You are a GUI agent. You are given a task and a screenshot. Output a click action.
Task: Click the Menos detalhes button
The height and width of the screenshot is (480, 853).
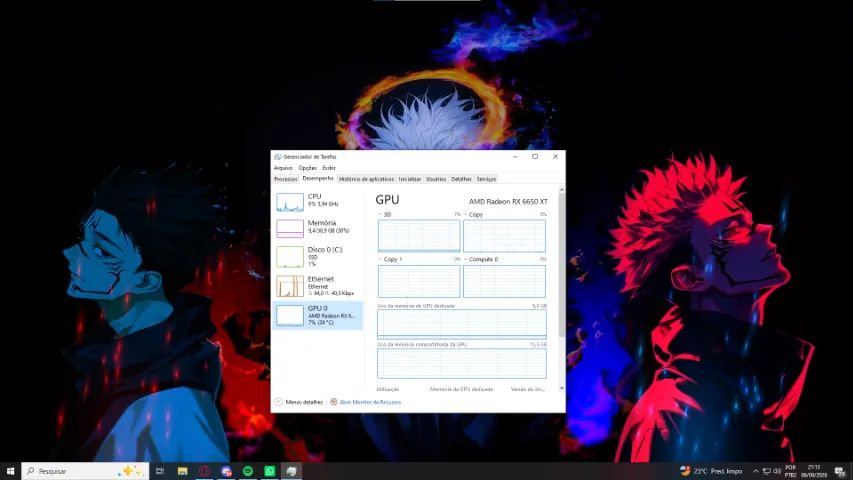pyautogui.click(x=299, y=402)
